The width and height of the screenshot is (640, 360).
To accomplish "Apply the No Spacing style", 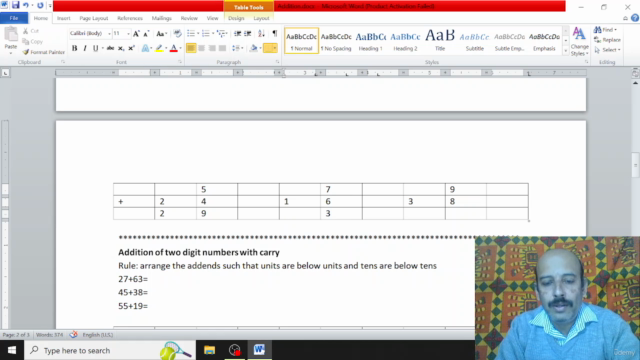I will pos(336,41).
